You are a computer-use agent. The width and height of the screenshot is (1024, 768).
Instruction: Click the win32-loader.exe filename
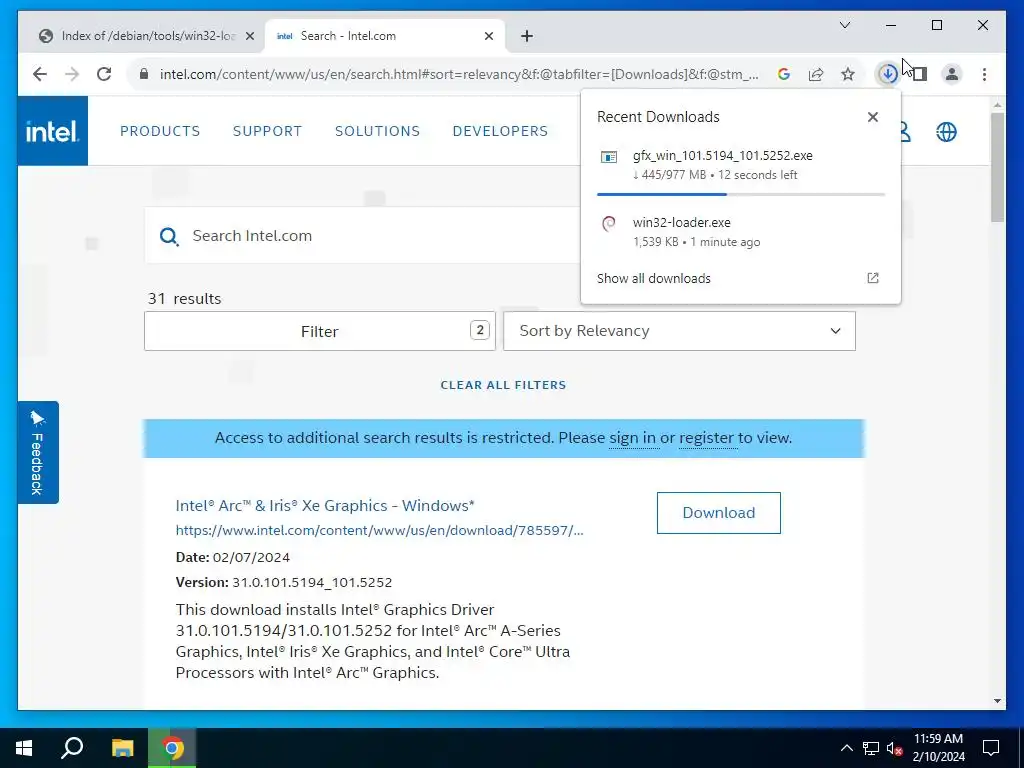pos(681,222)
